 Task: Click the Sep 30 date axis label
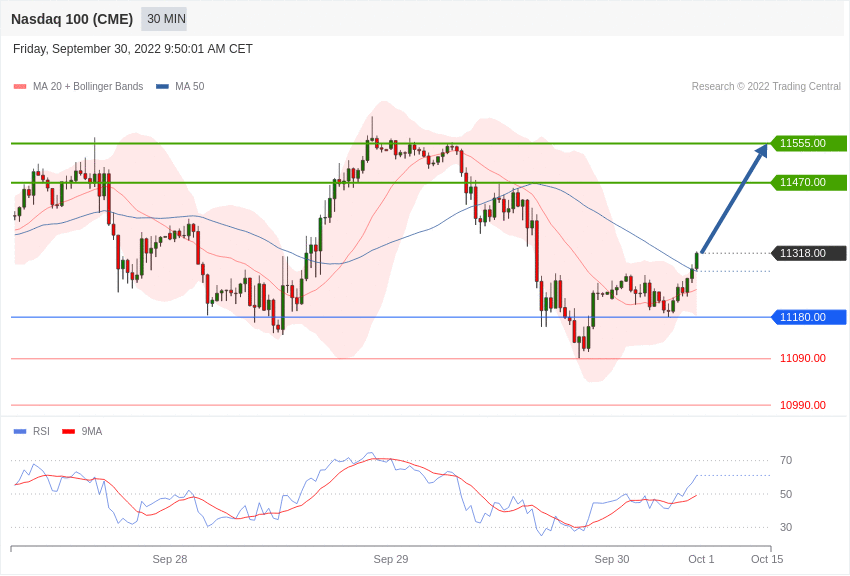[x=612, y=559]
